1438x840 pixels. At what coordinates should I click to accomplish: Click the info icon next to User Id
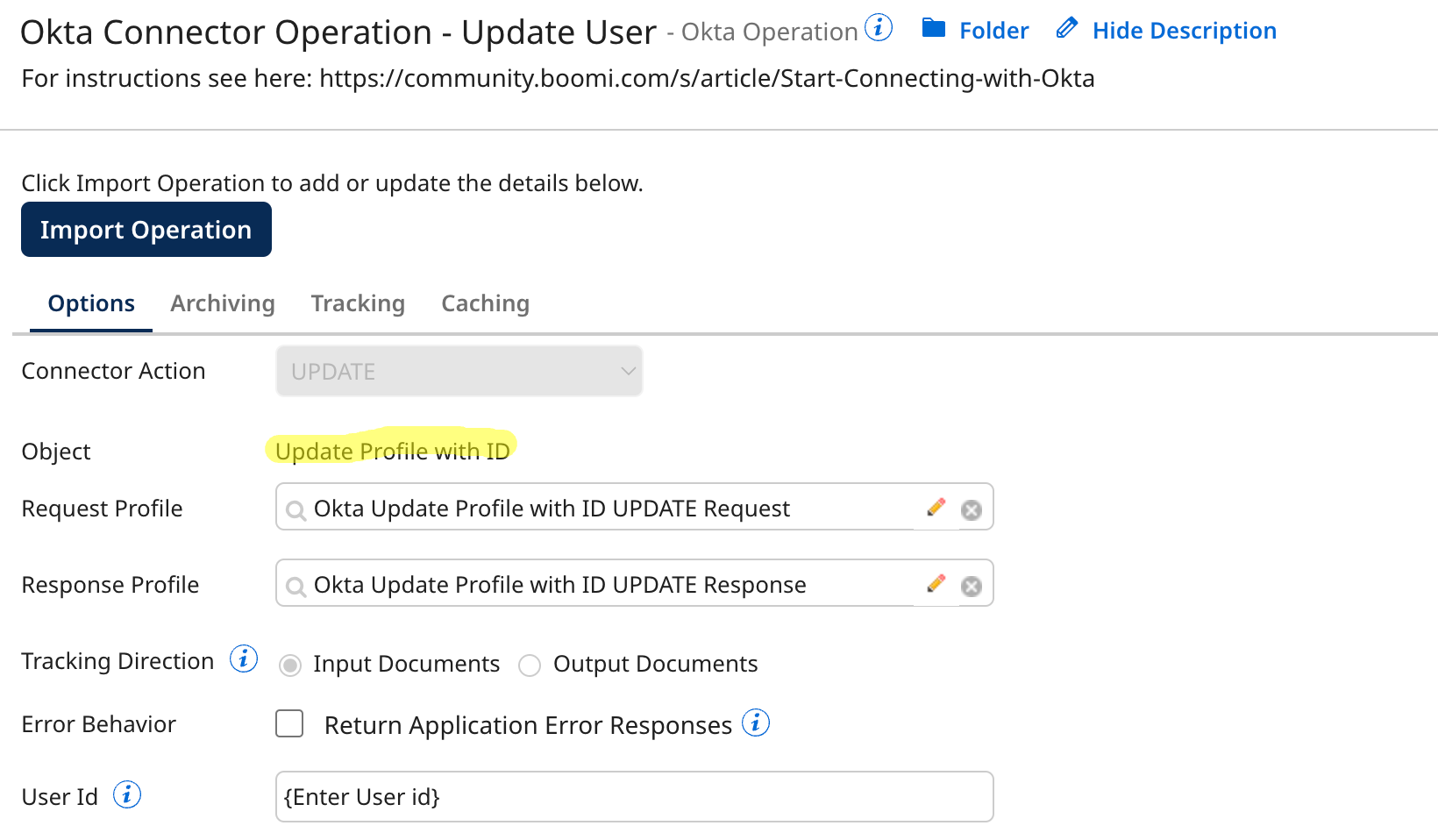[127, 794]
